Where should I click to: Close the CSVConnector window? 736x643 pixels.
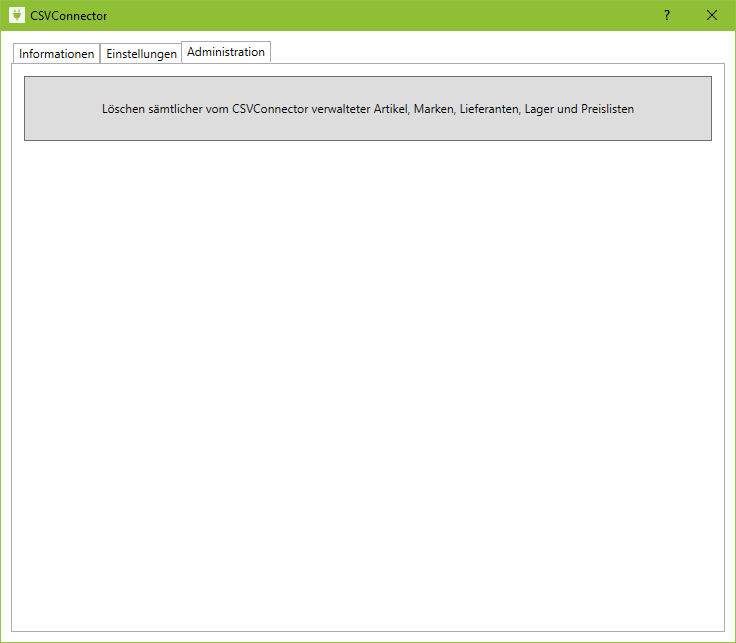[712, 16]
